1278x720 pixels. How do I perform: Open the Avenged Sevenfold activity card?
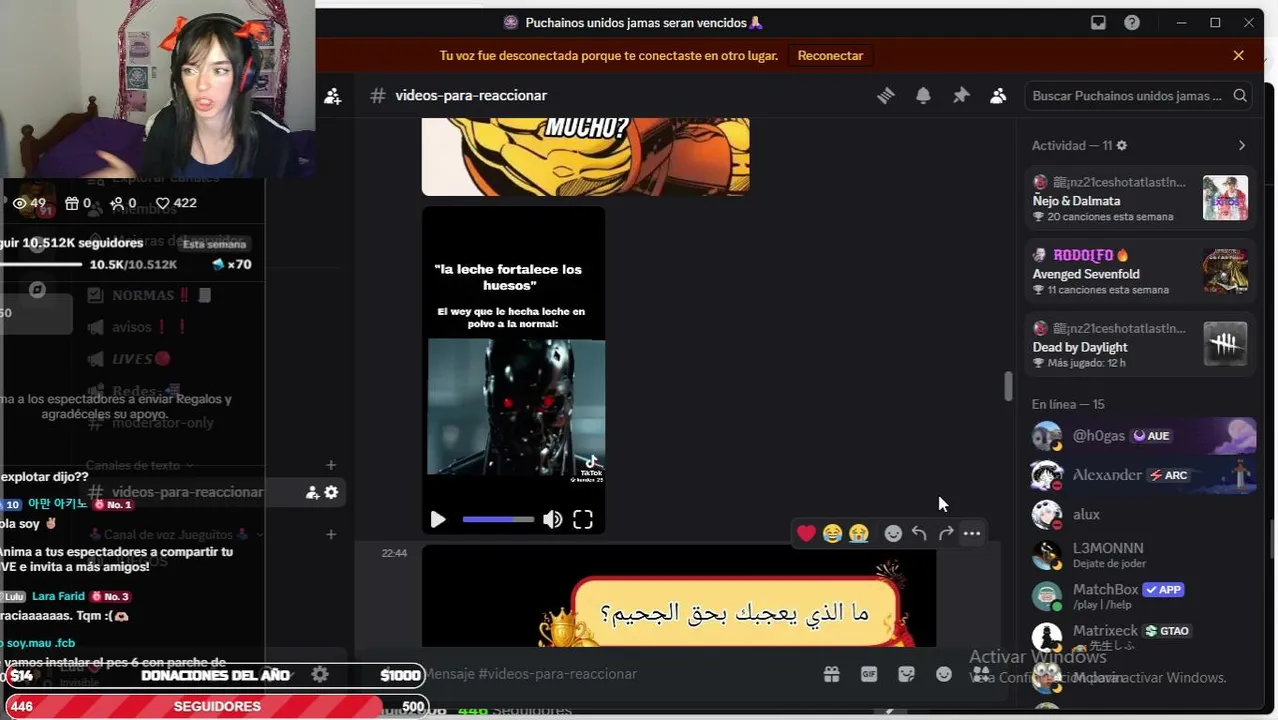pyautogui.click(x=1140, y=272)
